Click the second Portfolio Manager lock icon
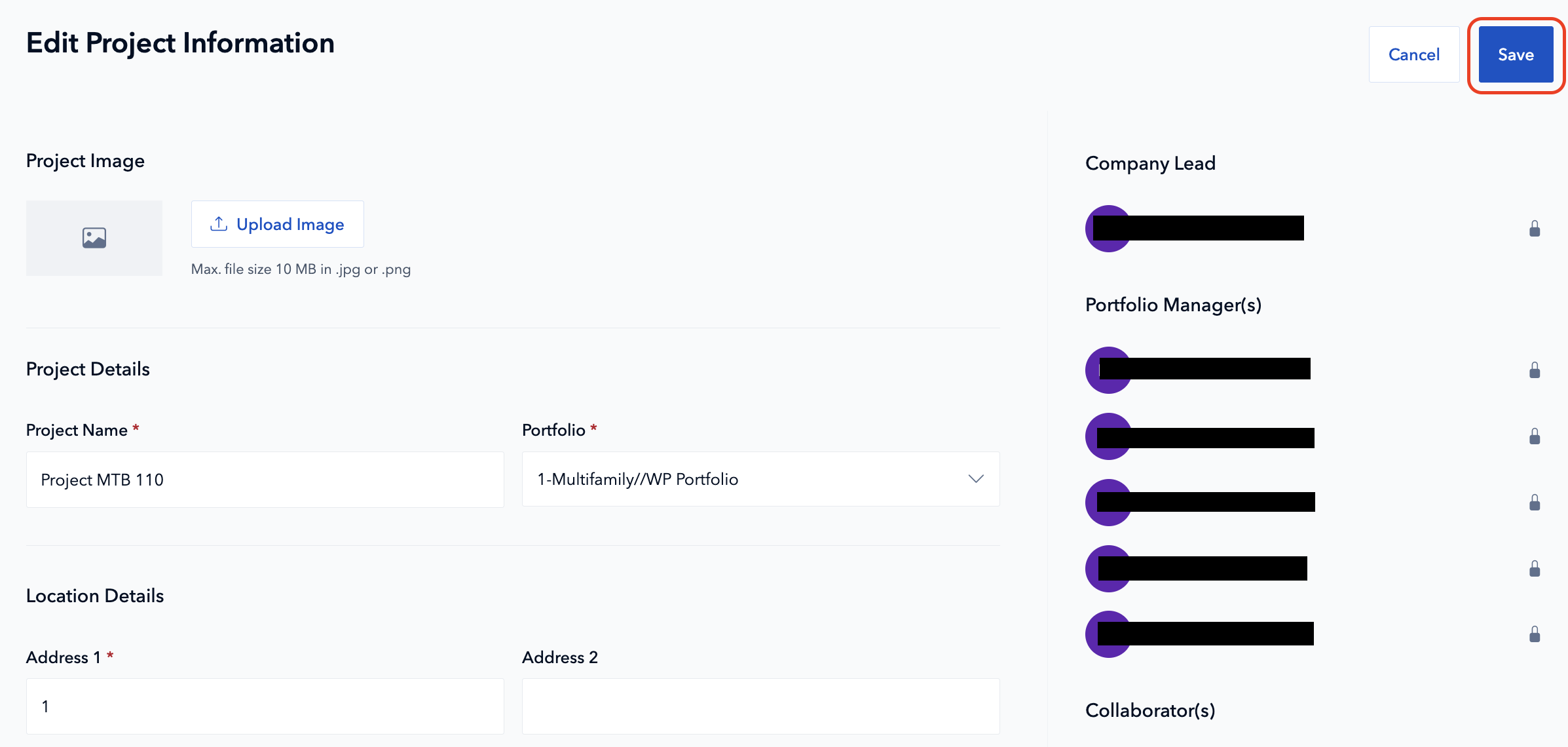Screen dimensions: 1568x747 [x=1535, y=436]
